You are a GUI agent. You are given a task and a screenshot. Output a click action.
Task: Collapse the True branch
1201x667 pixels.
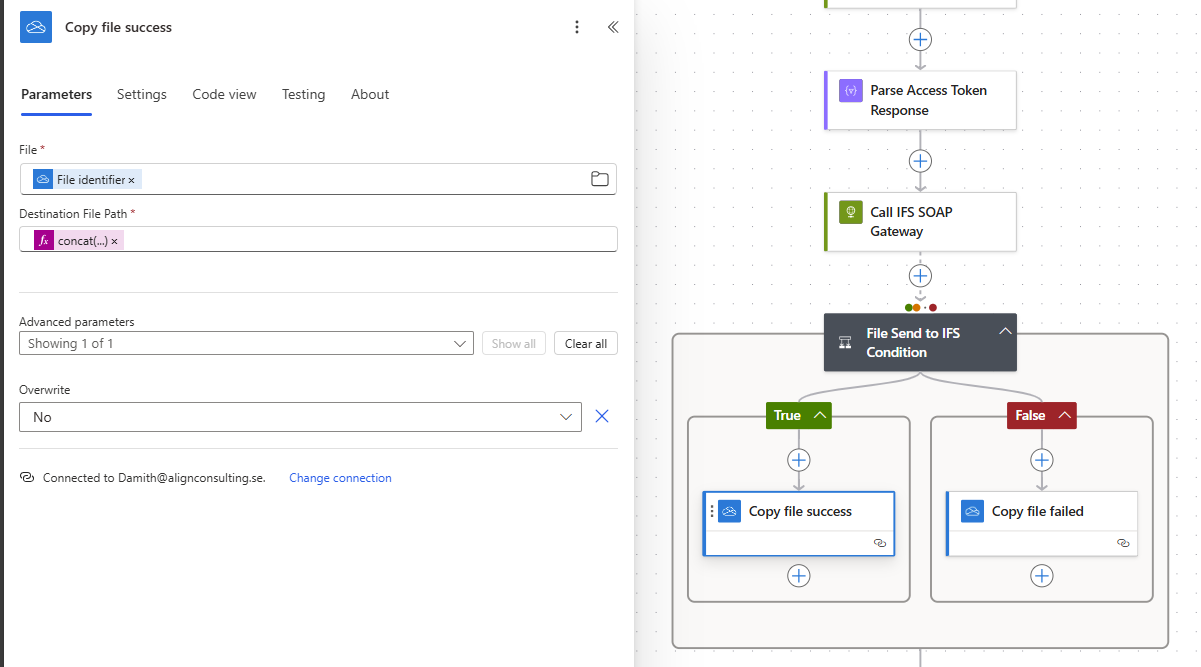[x=820, y=415]
